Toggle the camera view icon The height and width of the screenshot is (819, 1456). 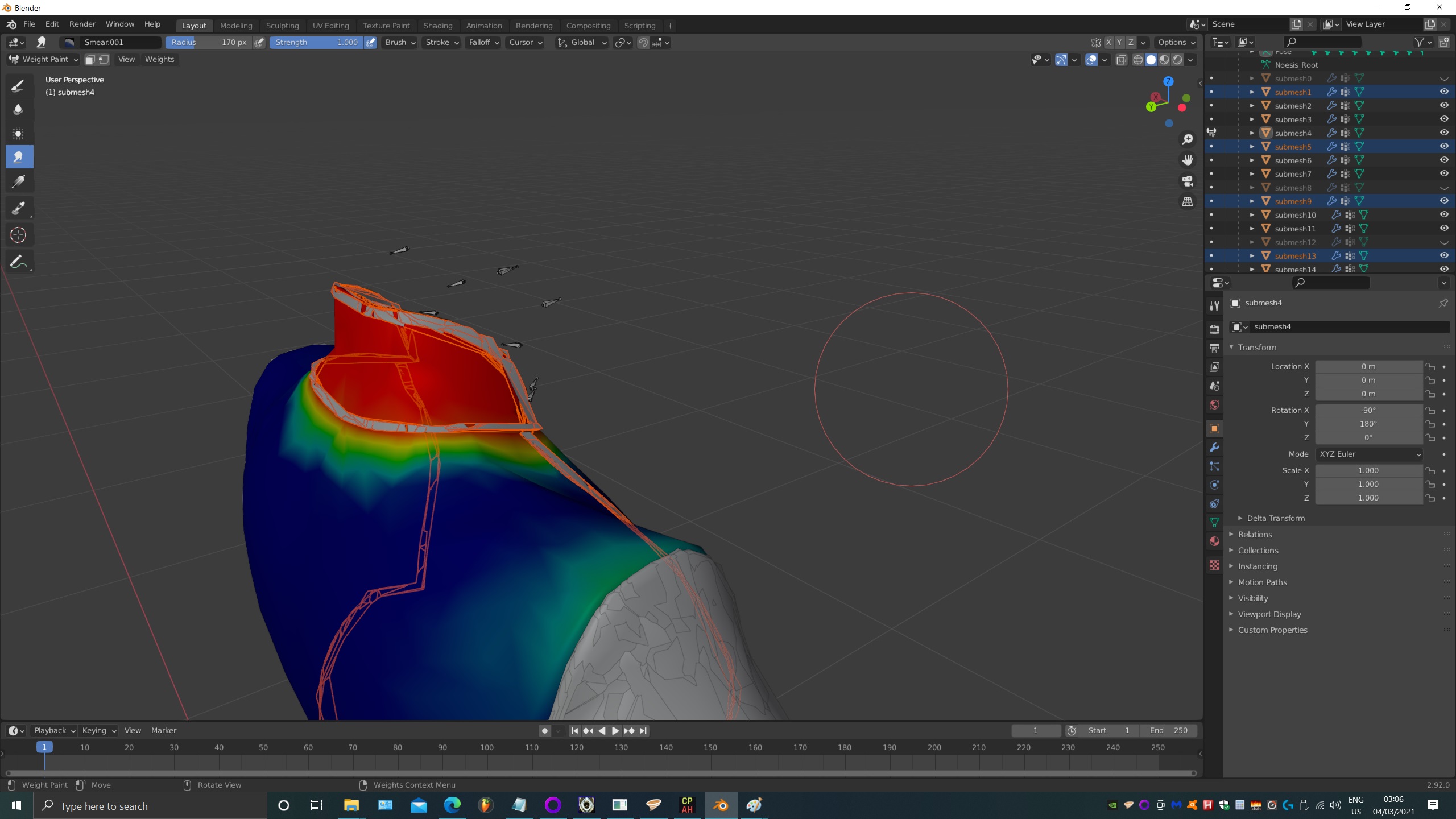1188,181
